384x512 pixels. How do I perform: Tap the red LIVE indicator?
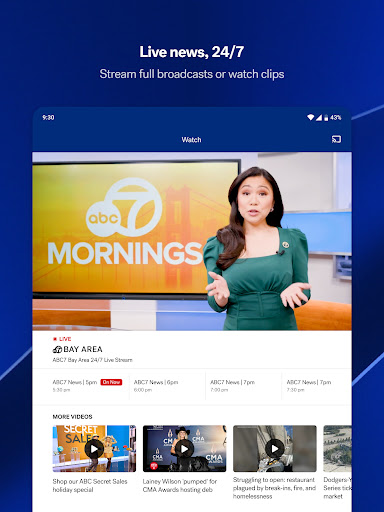point(62,339)
